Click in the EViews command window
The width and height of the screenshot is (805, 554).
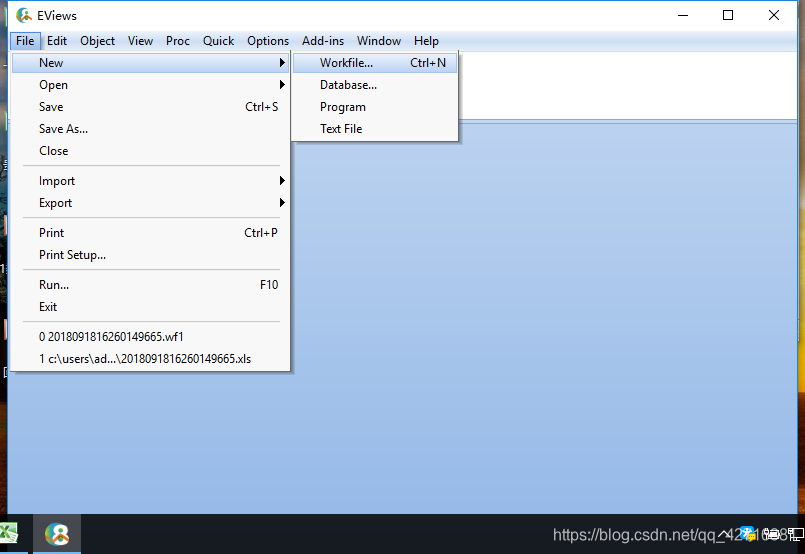tap(627, 85)
